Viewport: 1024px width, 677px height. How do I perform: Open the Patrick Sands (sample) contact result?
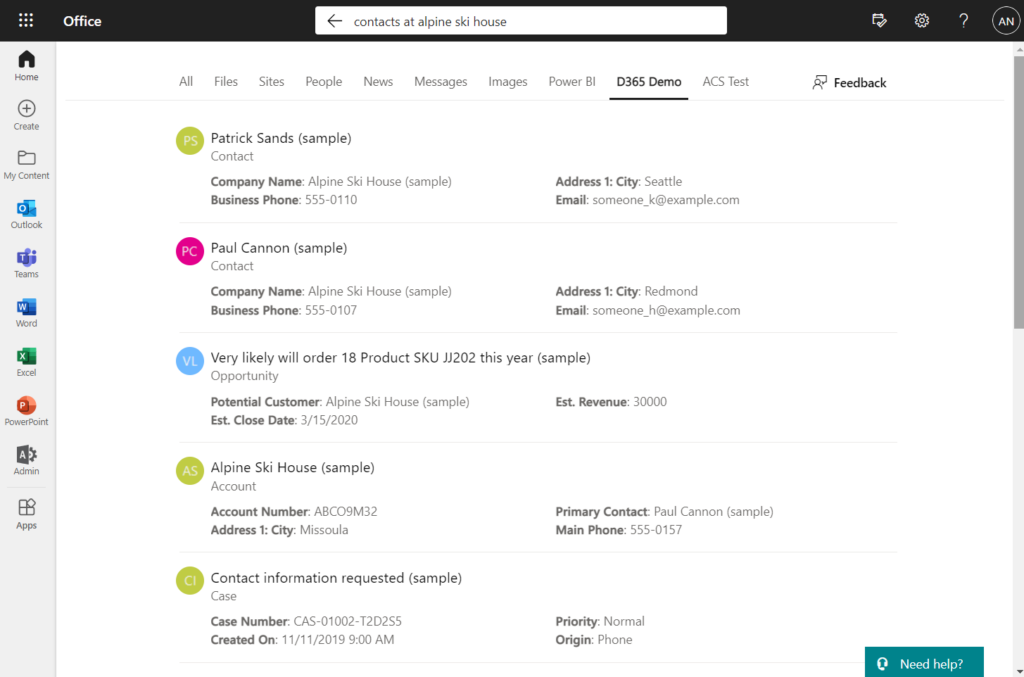(x=280, y=138)
